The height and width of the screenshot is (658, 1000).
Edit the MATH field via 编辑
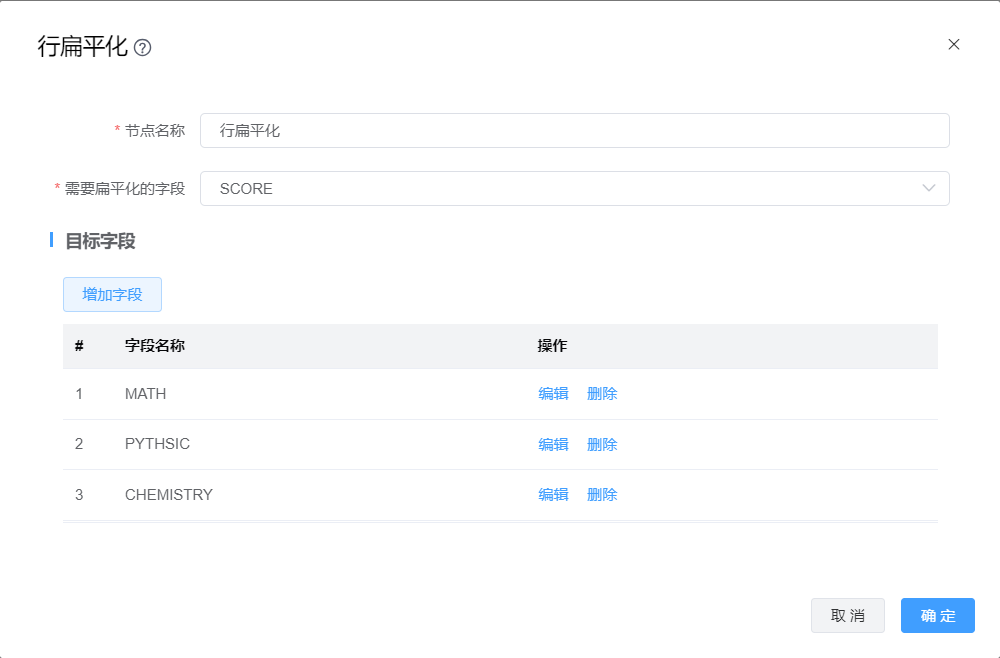click(553, 394)
